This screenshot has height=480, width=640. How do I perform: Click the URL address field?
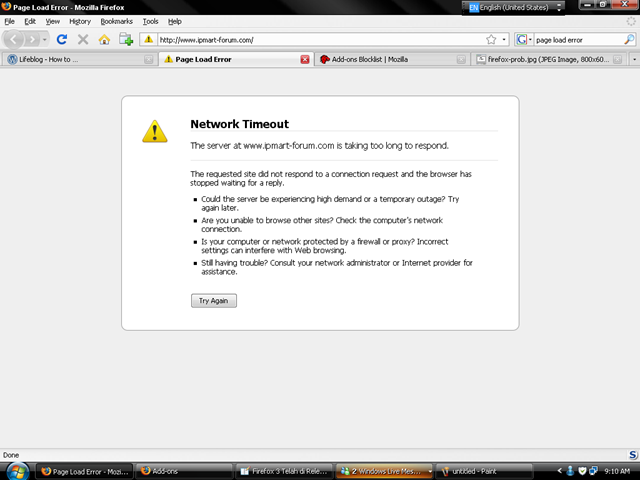click(x=320, y=39)
